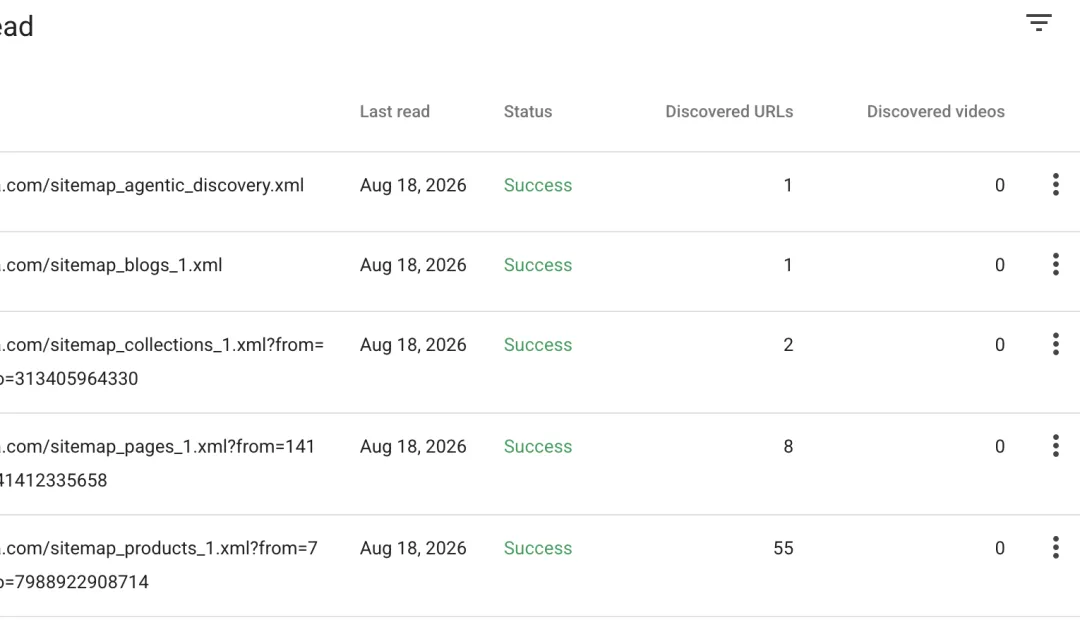The height and width of the screenshot is (620, 1080).
Task: Open more options for sitemap_collections_1.xml
Action: pos(1055,344)
